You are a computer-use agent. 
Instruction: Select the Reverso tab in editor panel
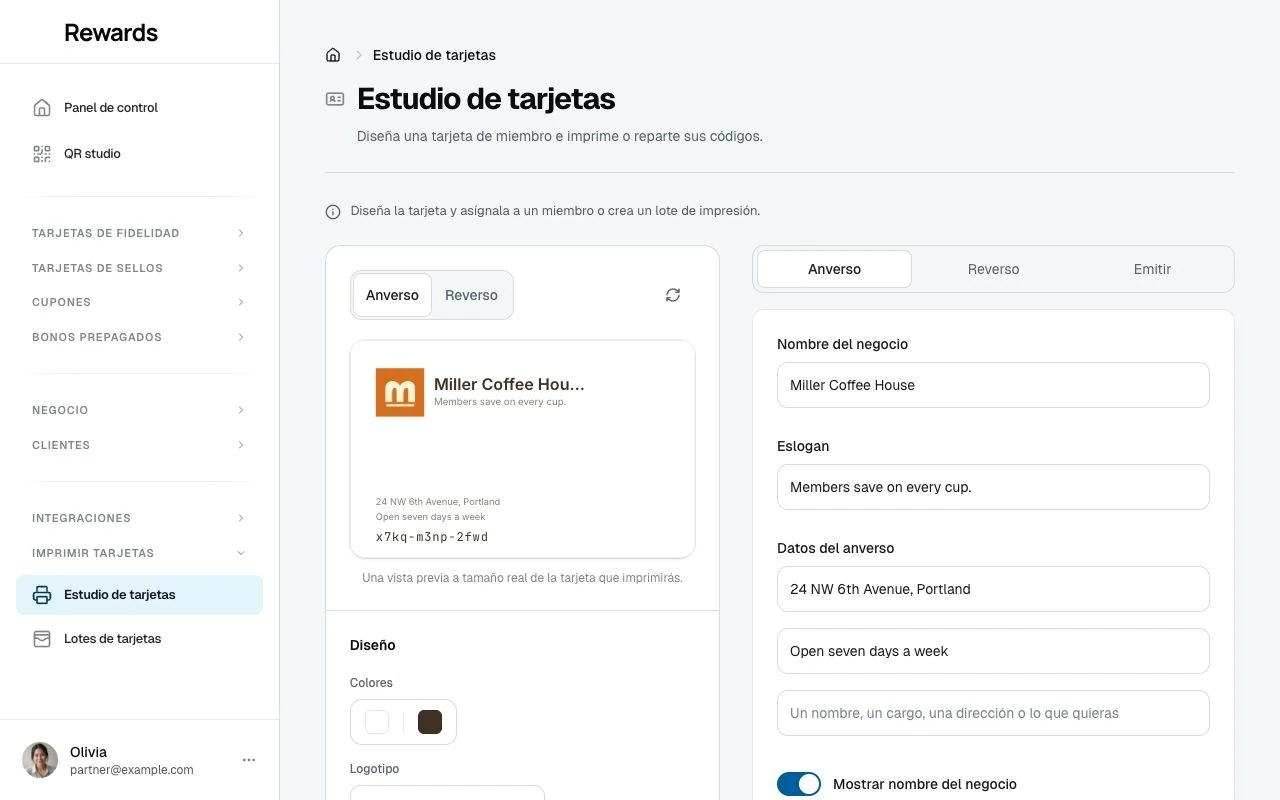pyautogui.click(x=993, y=269)
